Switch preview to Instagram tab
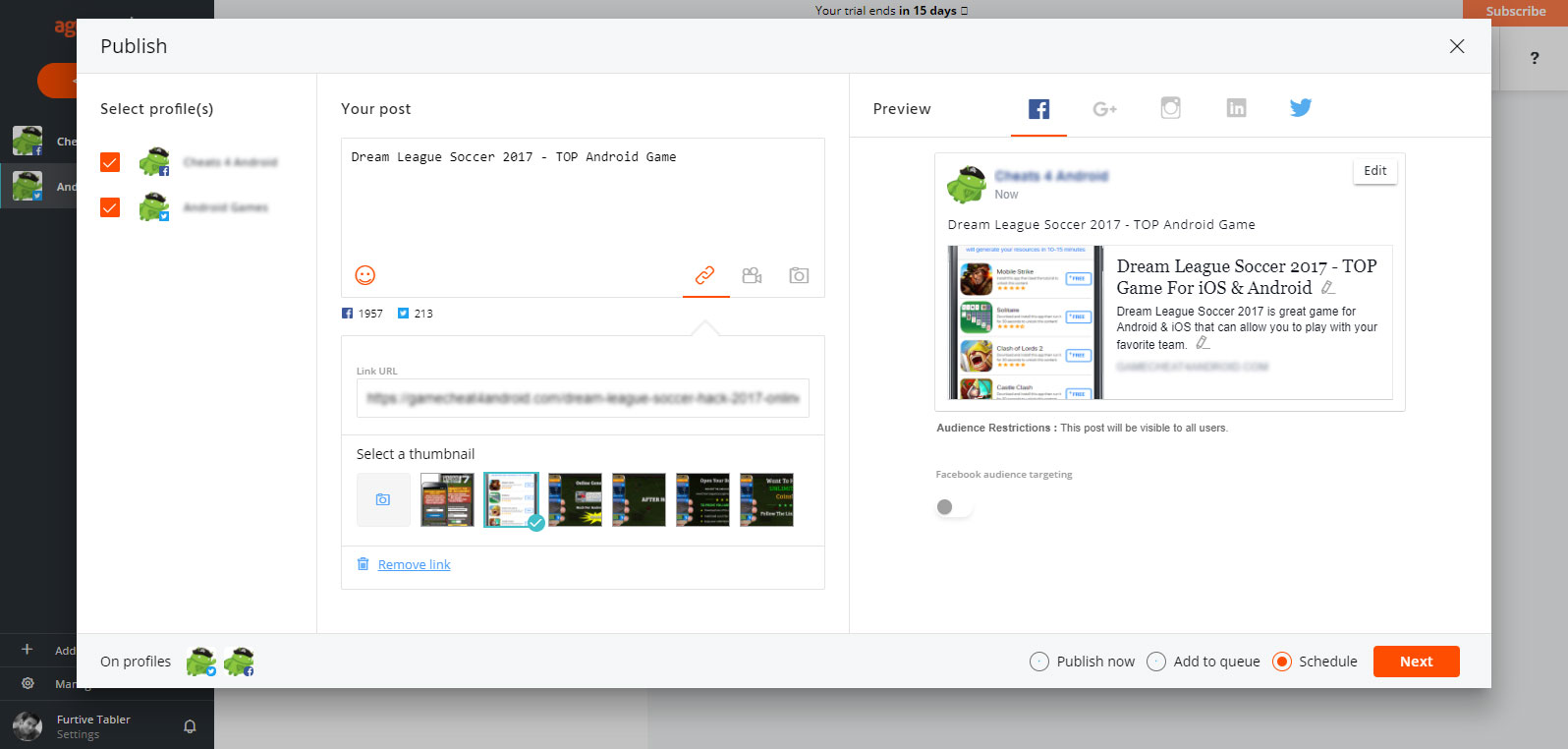Viewport: 1568px width, 749px height. [1170, 108]
